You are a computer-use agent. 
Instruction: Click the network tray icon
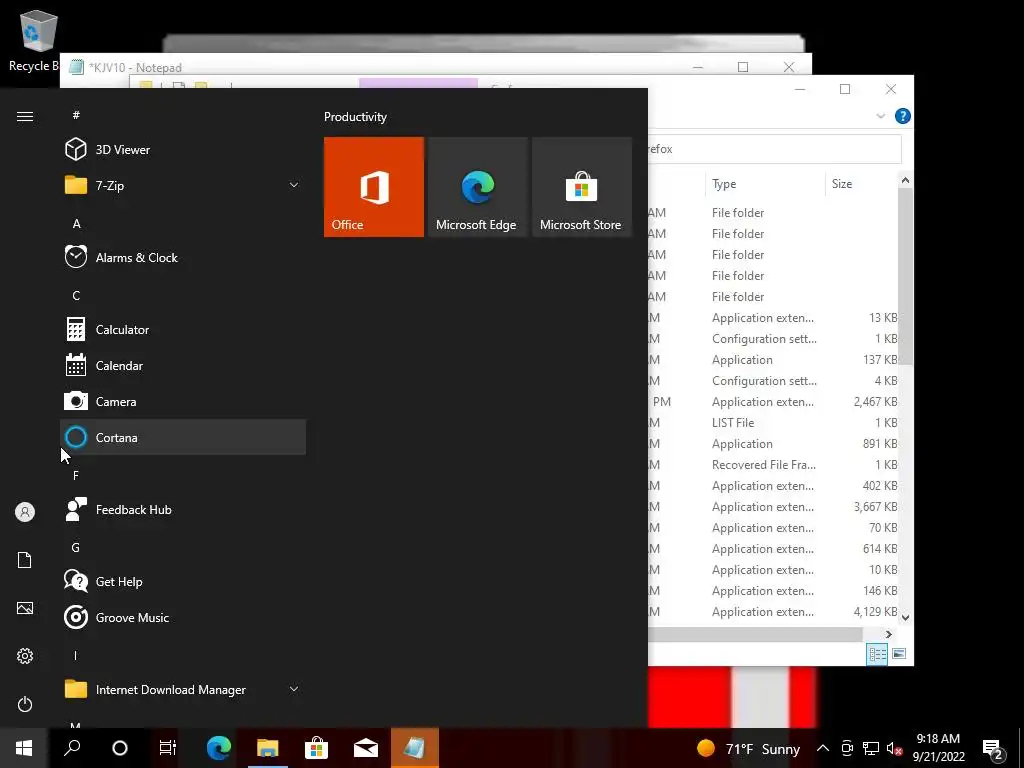tap(871, 748)
